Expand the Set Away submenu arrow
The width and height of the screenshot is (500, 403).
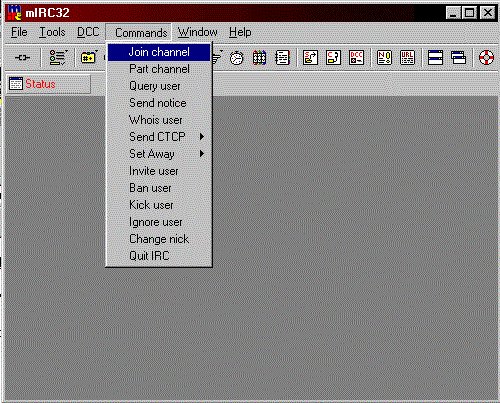202,154
